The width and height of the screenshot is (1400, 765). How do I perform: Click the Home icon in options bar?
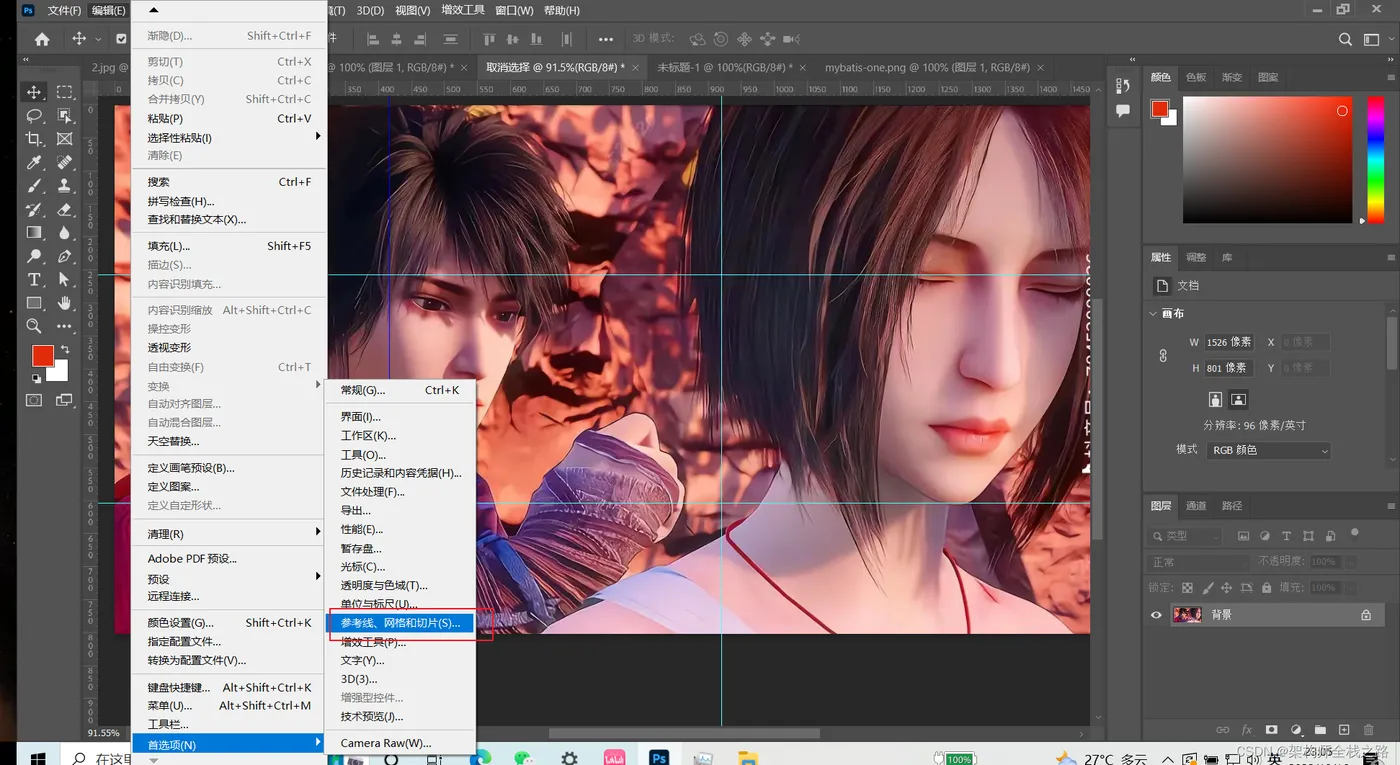coord(42,40)
